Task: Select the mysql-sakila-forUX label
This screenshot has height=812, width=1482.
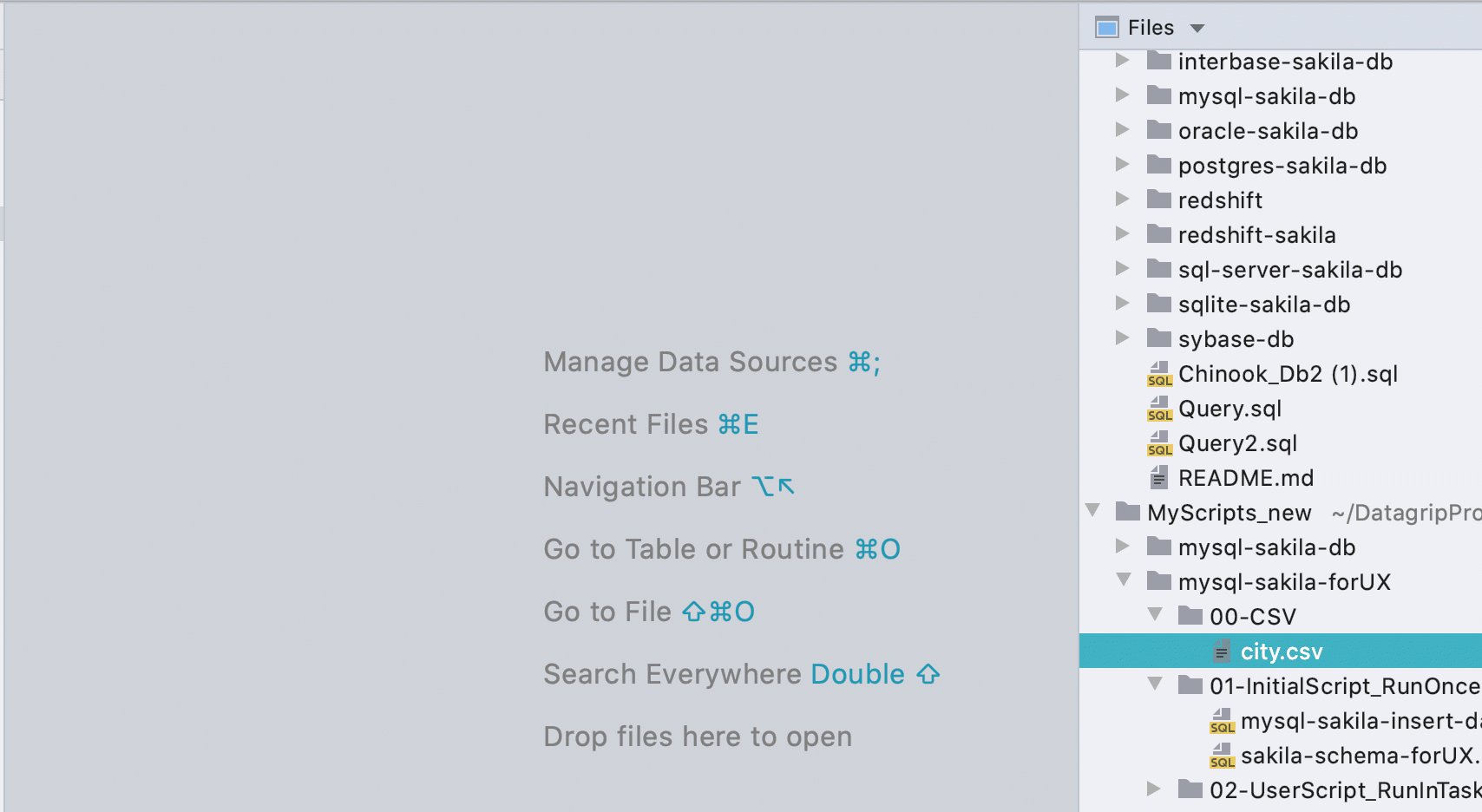Action: (1284, 582)
